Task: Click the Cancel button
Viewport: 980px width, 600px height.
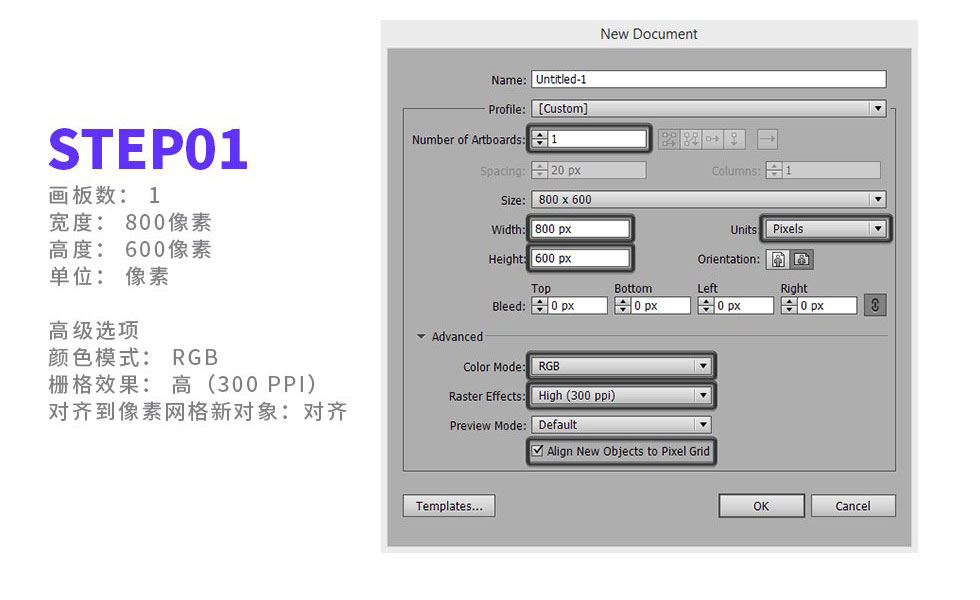Action: (x=853, y=506)
